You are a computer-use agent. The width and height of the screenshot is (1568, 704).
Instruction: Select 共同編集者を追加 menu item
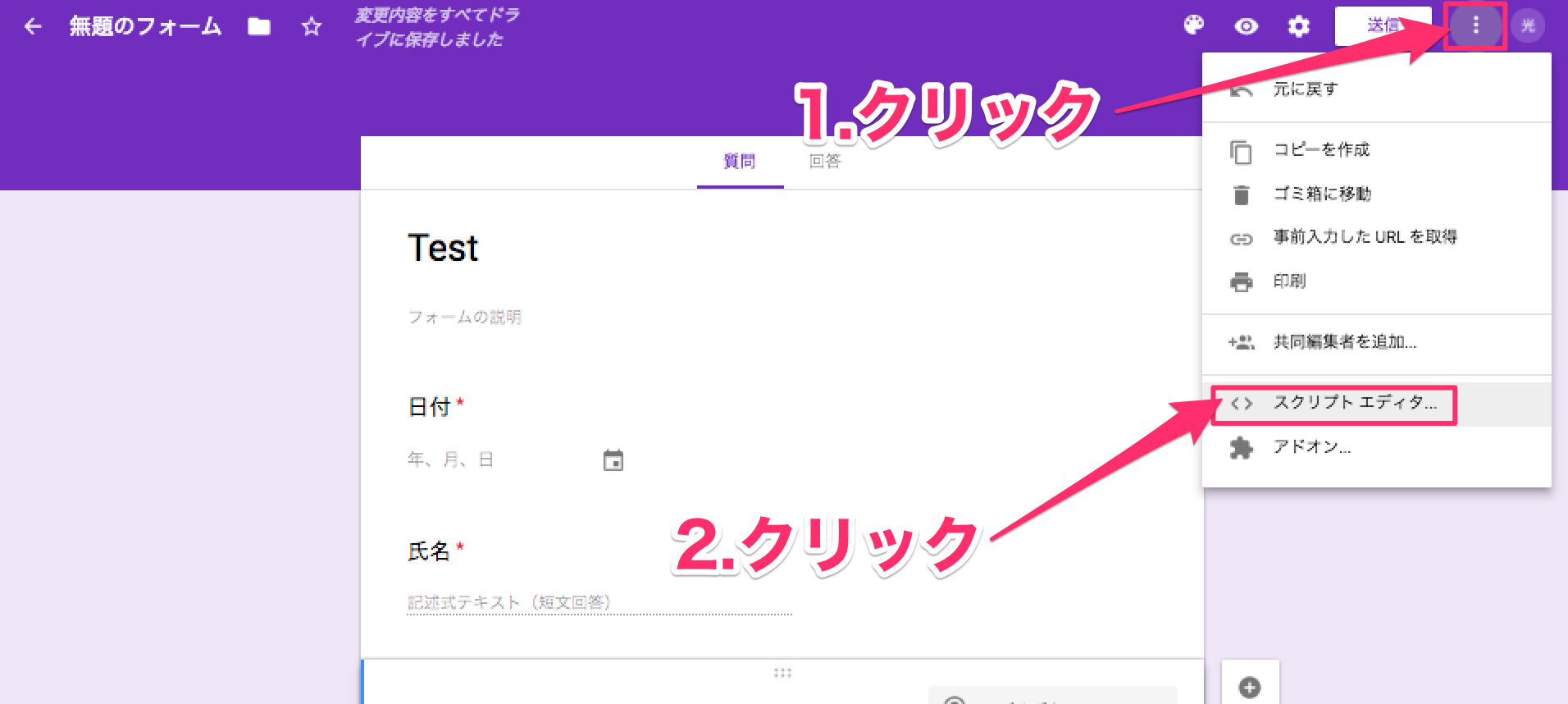point(1376,342)
